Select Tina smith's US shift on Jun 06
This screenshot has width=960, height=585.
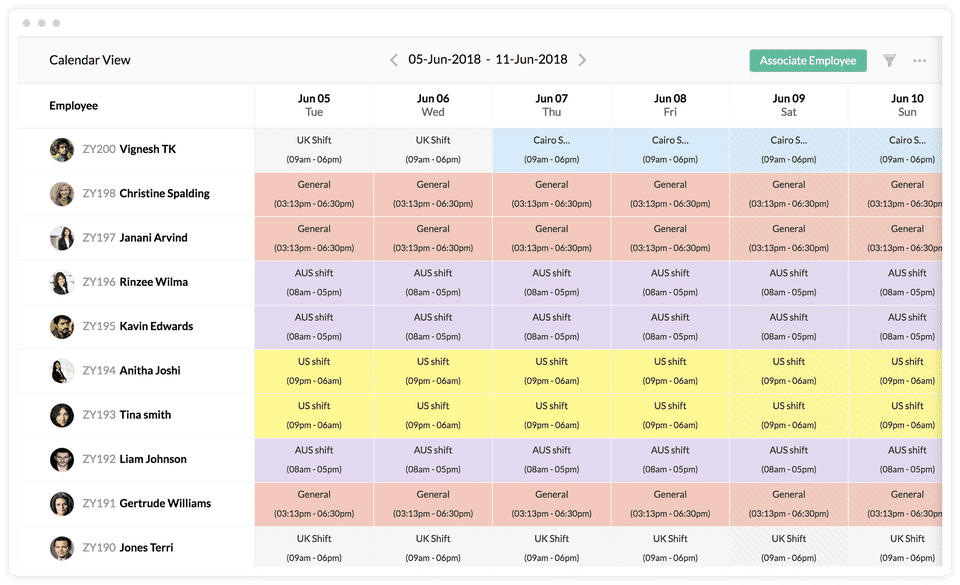[x=433, y=415]
